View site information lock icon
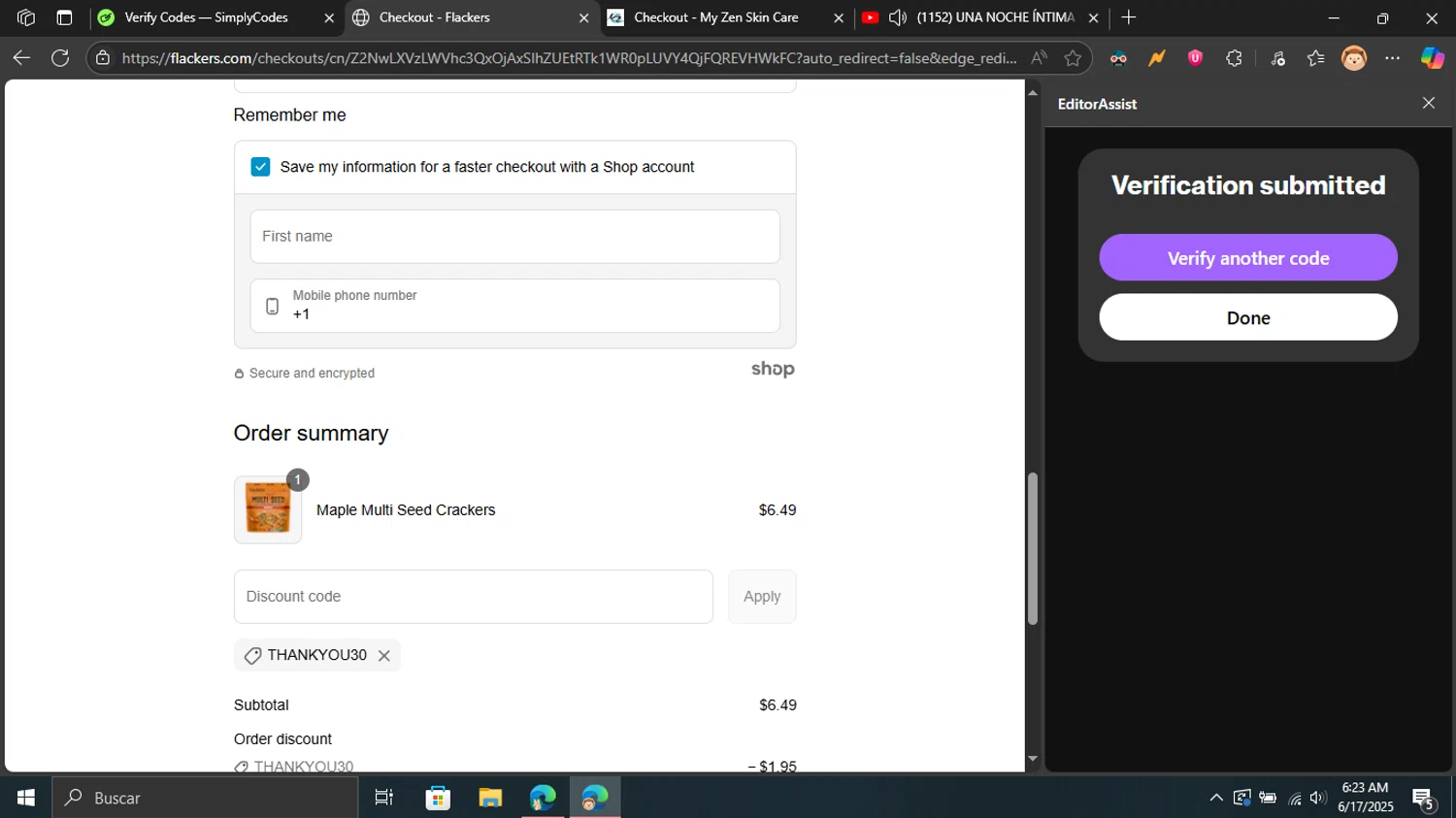Screen dimensions: 1456x818 103,58
